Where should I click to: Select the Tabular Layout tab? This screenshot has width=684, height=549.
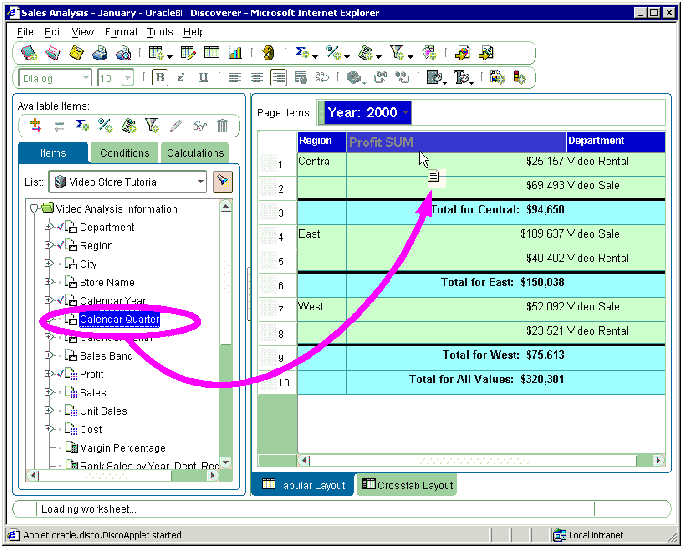304,485
